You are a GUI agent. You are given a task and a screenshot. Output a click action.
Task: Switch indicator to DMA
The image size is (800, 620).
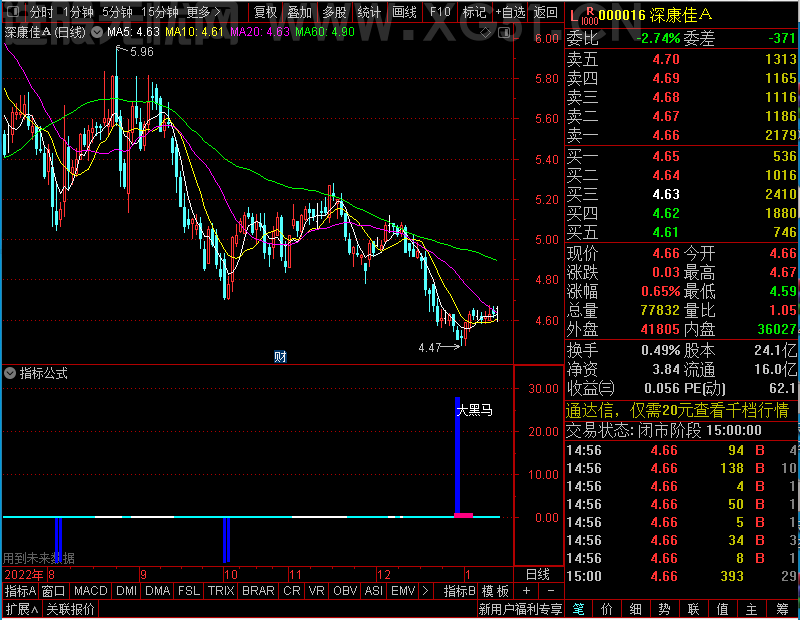(158, 591)
